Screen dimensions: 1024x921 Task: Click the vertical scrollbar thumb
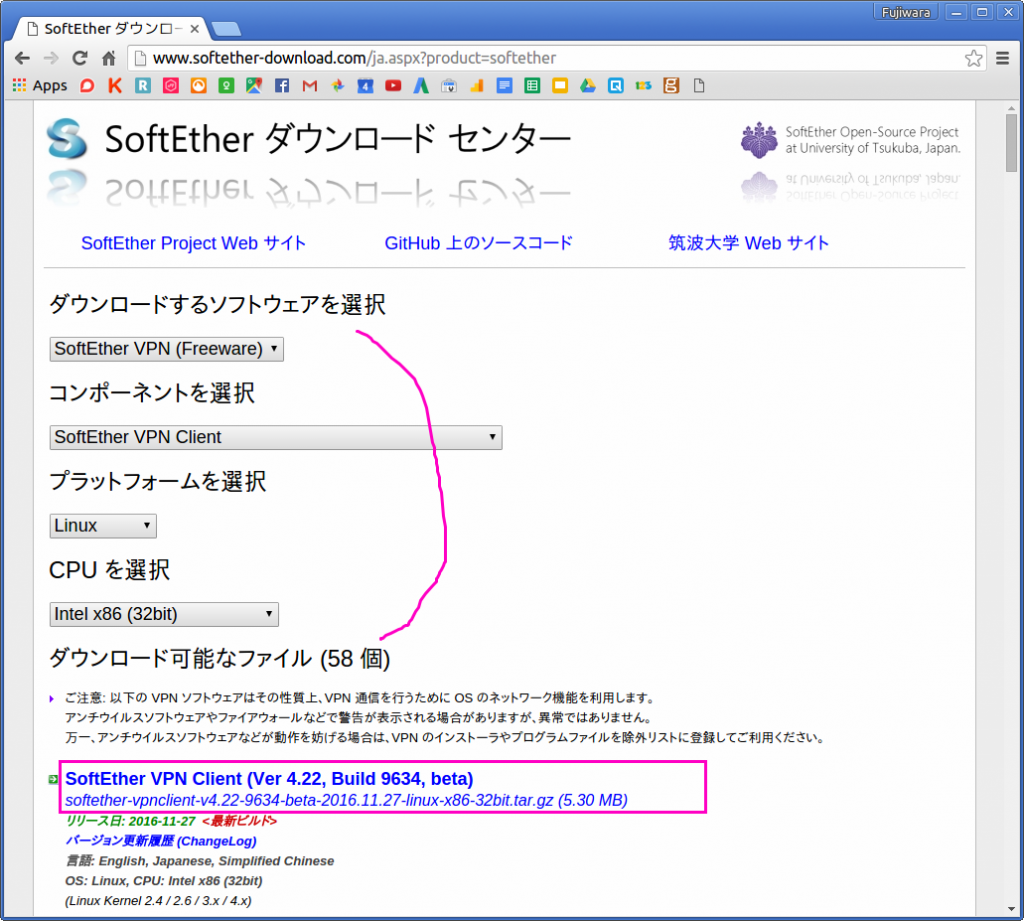(x=1012, y=142)
